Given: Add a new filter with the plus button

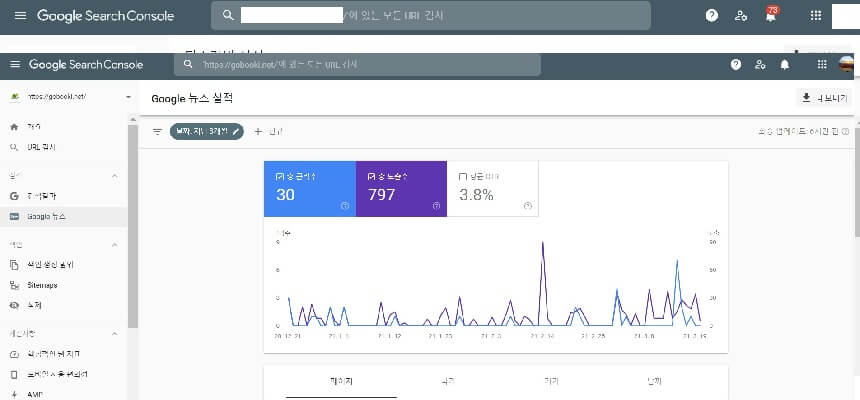Looking at the screenshot, I should (x=268, y=132).
